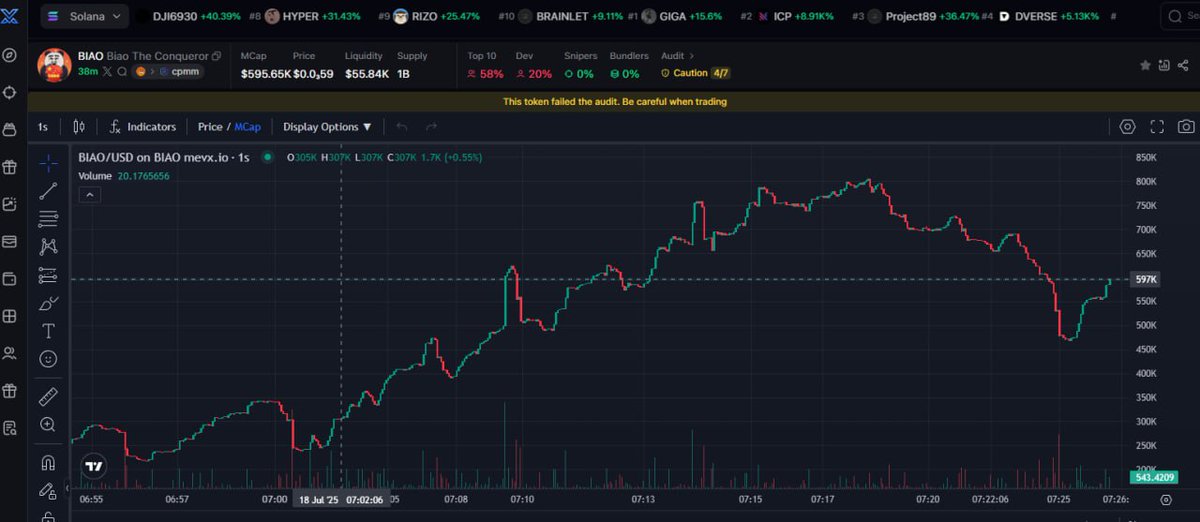Toggle stay in drawing mode lock
1200x522 pixels.
click(x=48, y=491)
